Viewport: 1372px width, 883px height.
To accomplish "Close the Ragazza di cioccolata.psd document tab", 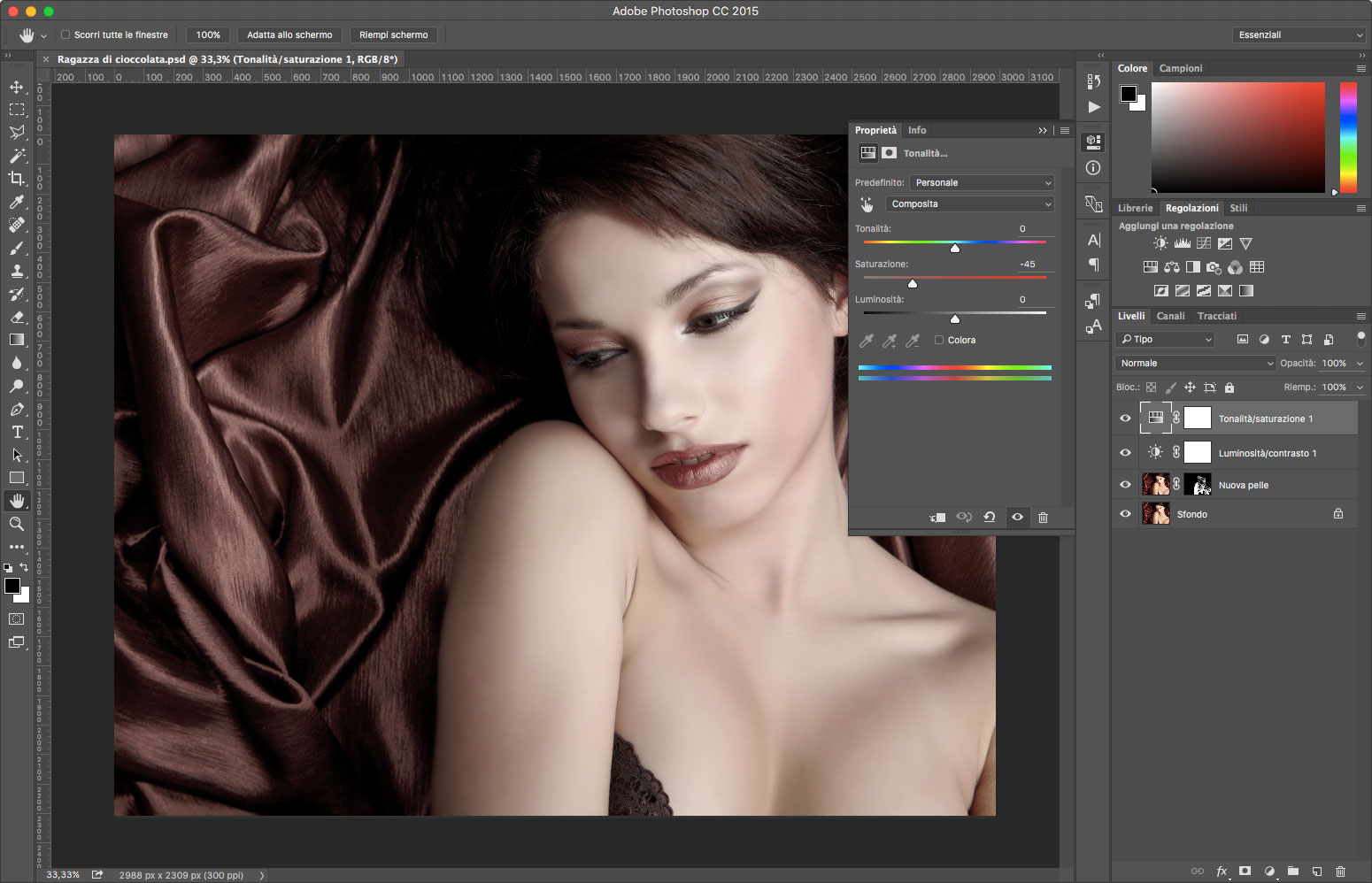I will coord(46,59).
